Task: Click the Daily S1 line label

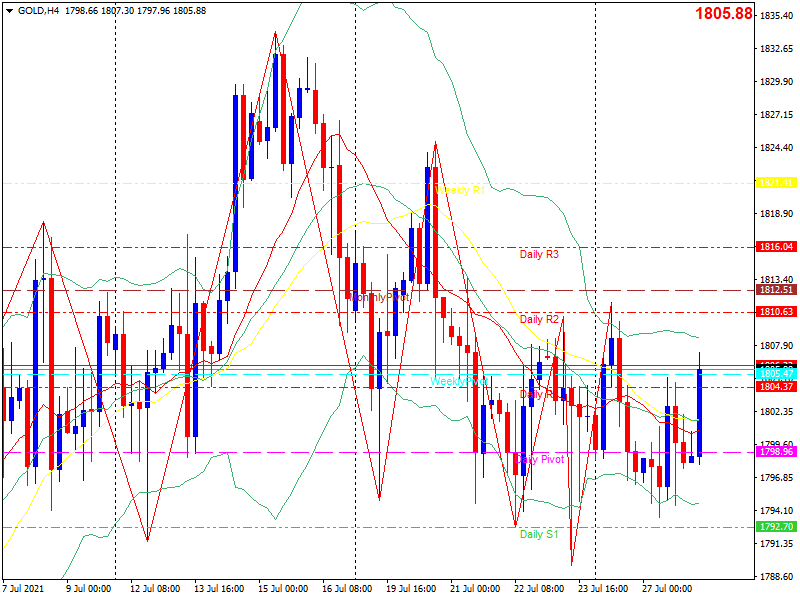Action: (x=539, y=534)
